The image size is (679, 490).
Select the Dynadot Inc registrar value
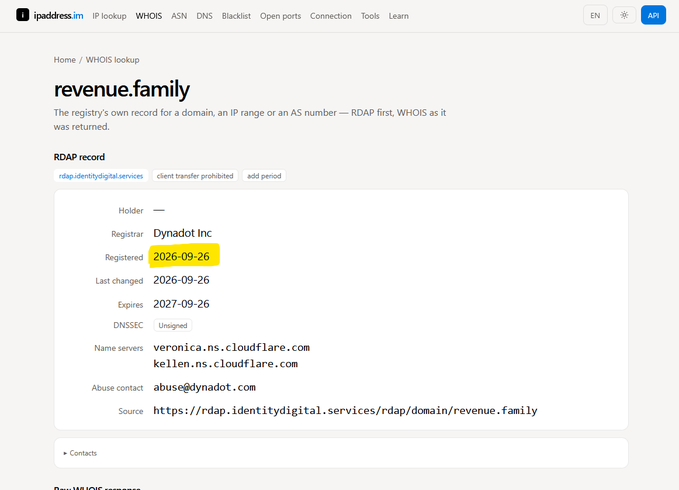tap(182, 233)
